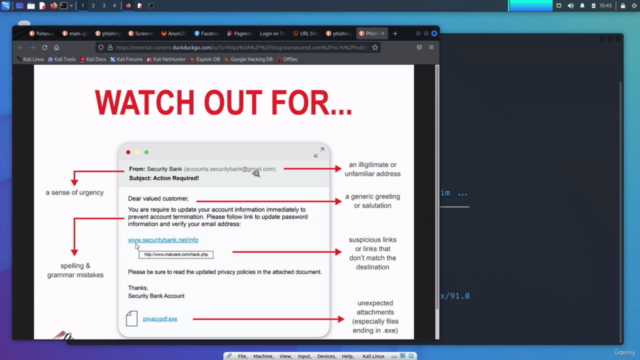
Task: Go to the Firefox home page
Action: pos(56,47)
